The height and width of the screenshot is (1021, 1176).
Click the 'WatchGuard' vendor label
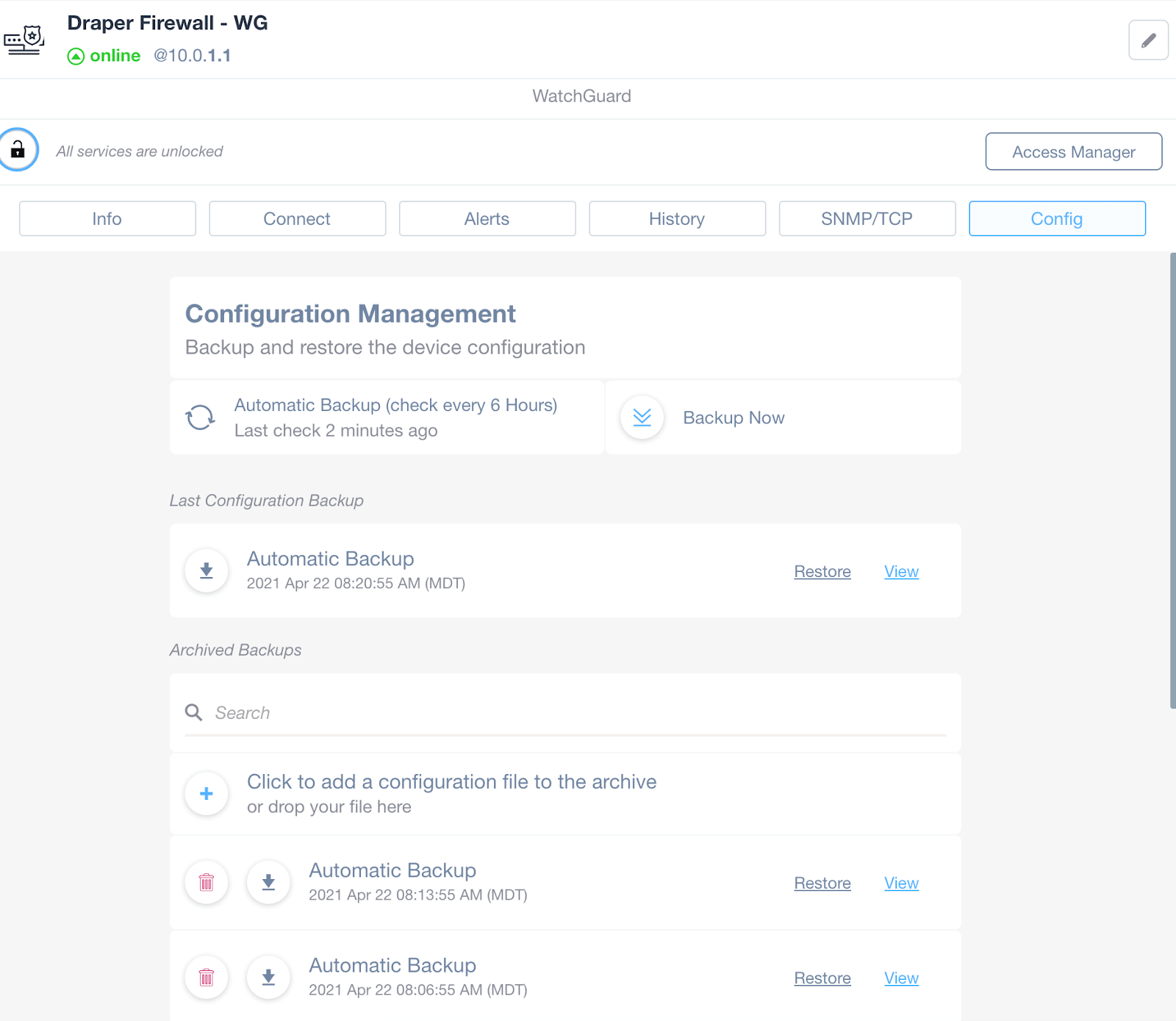coord(581,96)
